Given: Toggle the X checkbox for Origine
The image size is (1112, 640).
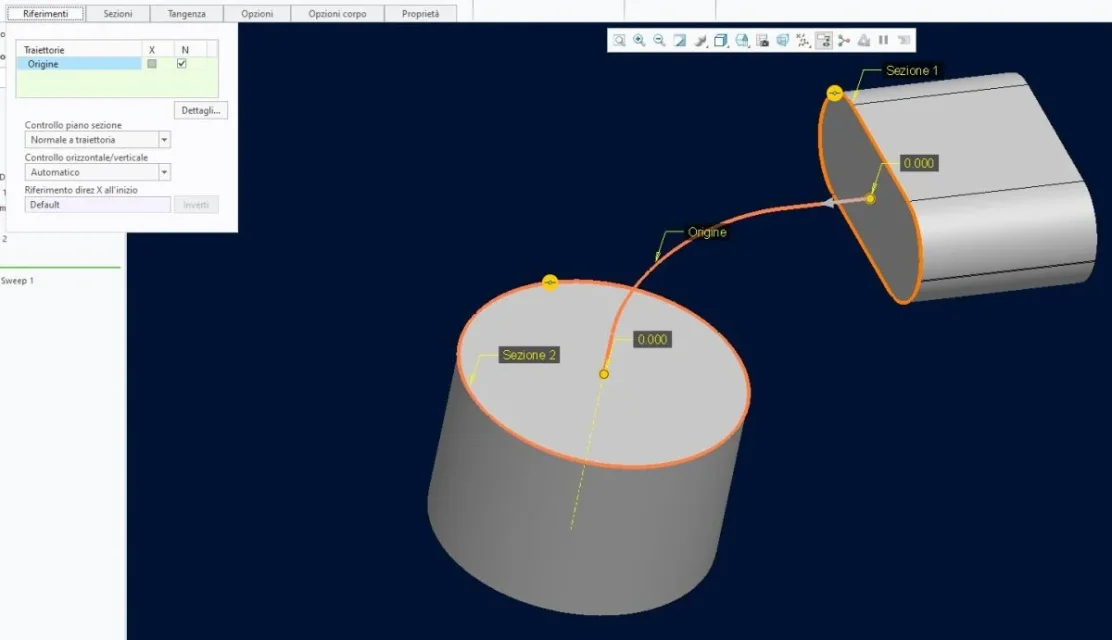Looking at the screenshot, I should (x=152, y=64).
